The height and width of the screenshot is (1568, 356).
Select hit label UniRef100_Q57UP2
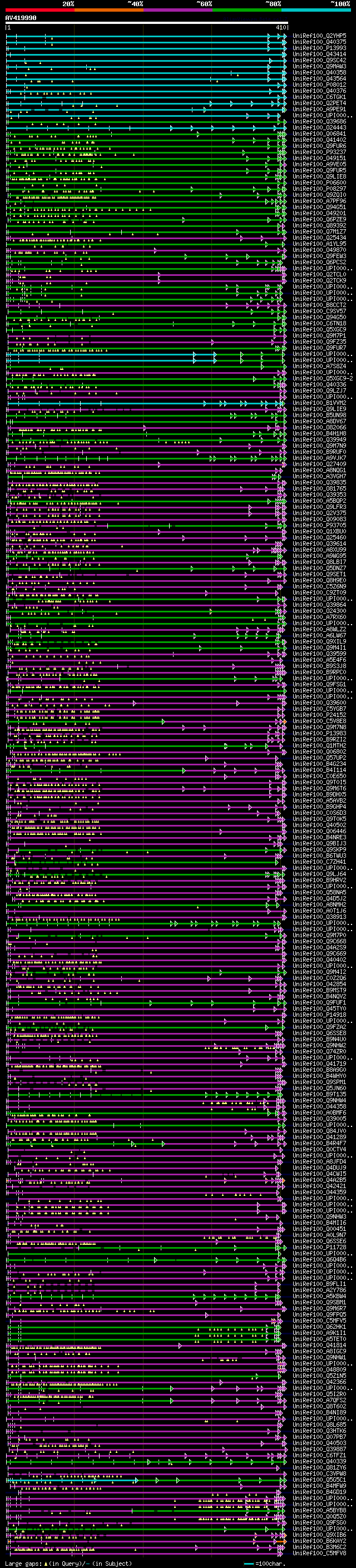point(319,758)
